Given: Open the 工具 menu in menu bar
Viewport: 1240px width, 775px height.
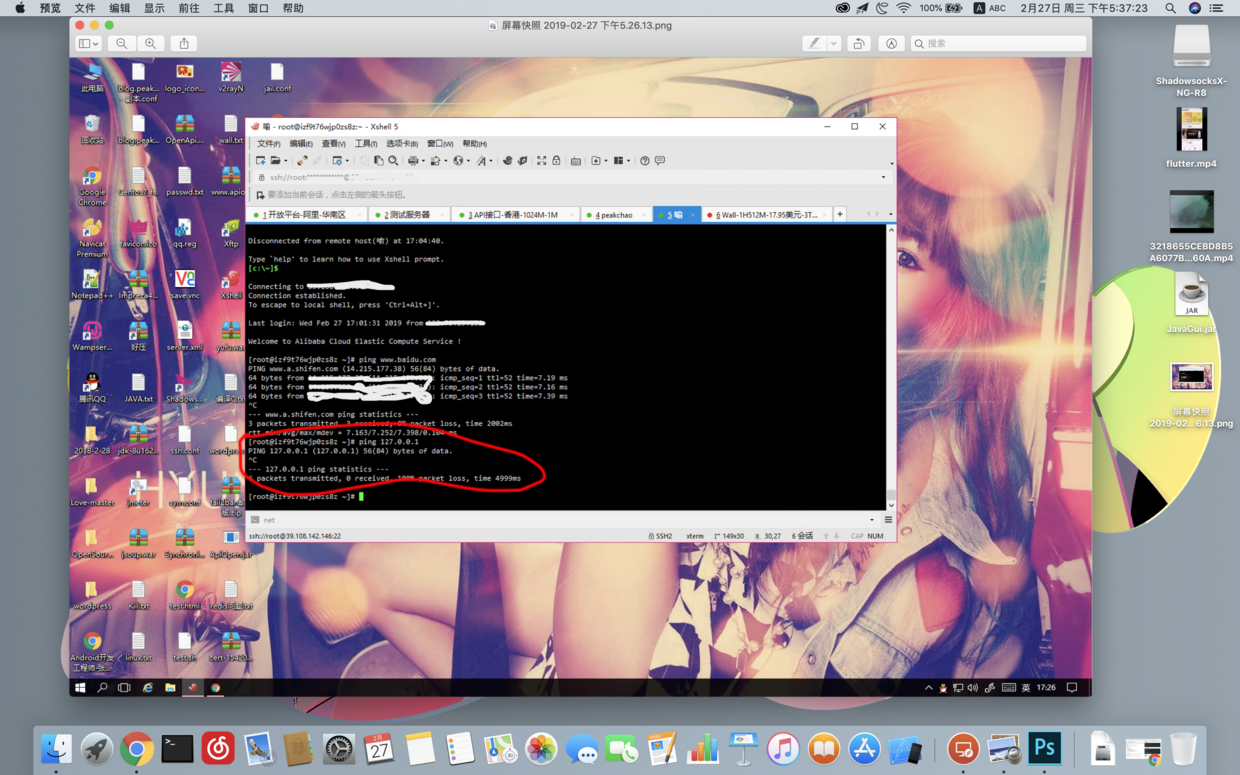Looking at the screenshot, I should [x=224, y=8].
